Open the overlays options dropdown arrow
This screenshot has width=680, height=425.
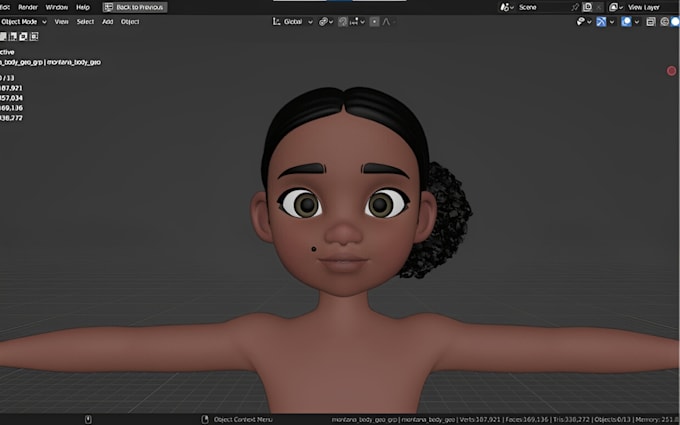(637, 22)
